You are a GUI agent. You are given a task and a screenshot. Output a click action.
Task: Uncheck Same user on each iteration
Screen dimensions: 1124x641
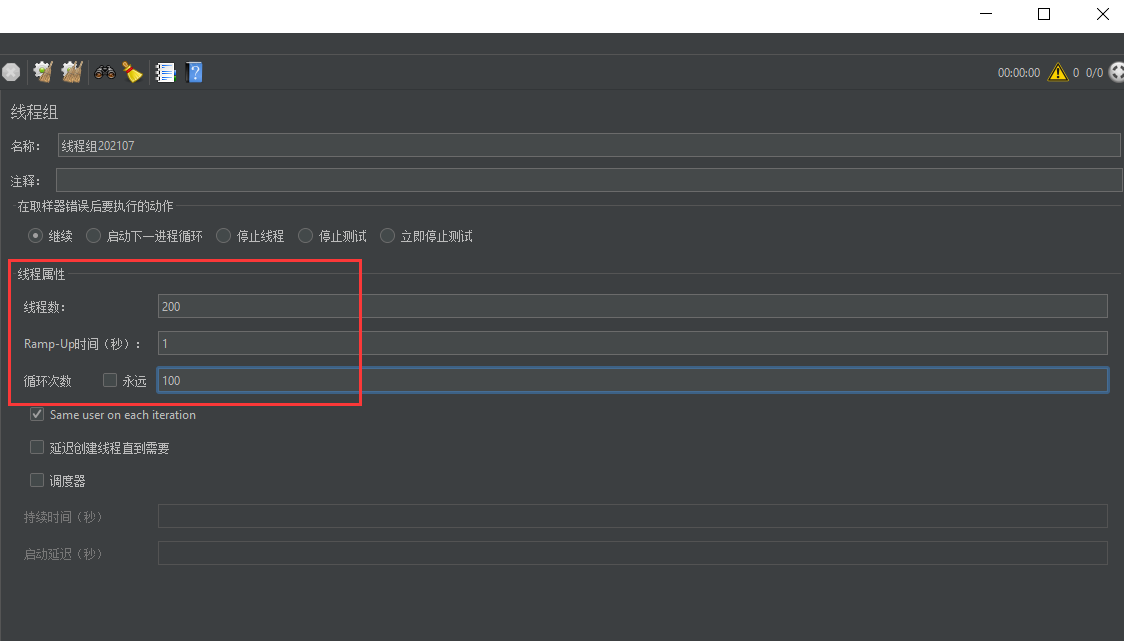37,414
